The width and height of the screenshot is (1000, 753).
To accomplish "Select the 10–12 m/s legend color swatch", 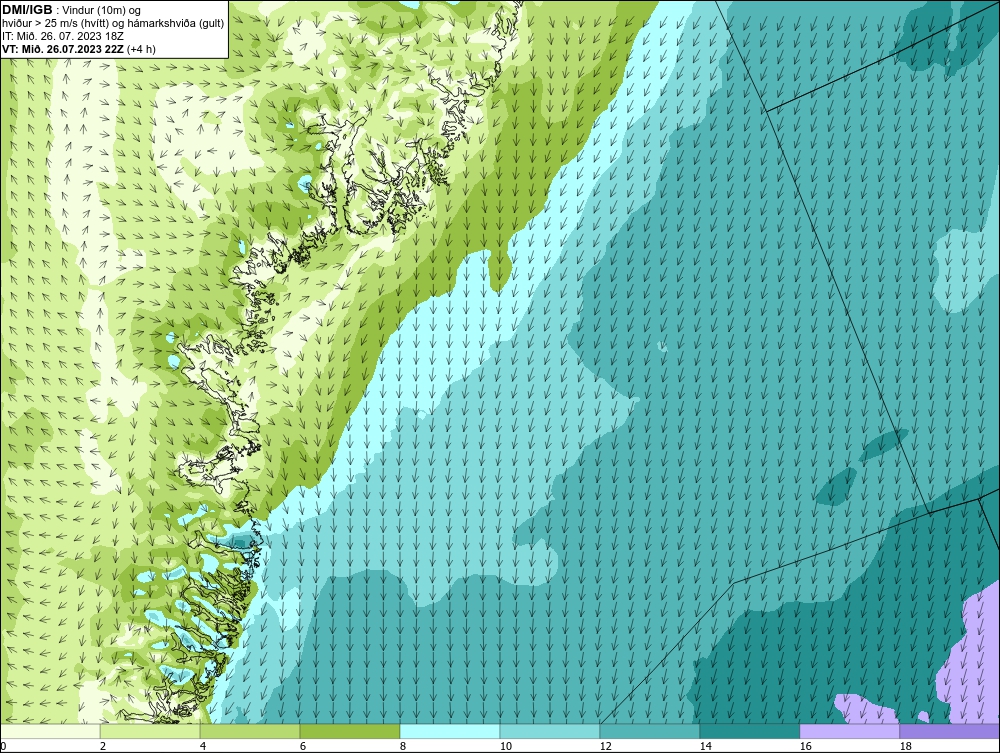I will point(550,731).
